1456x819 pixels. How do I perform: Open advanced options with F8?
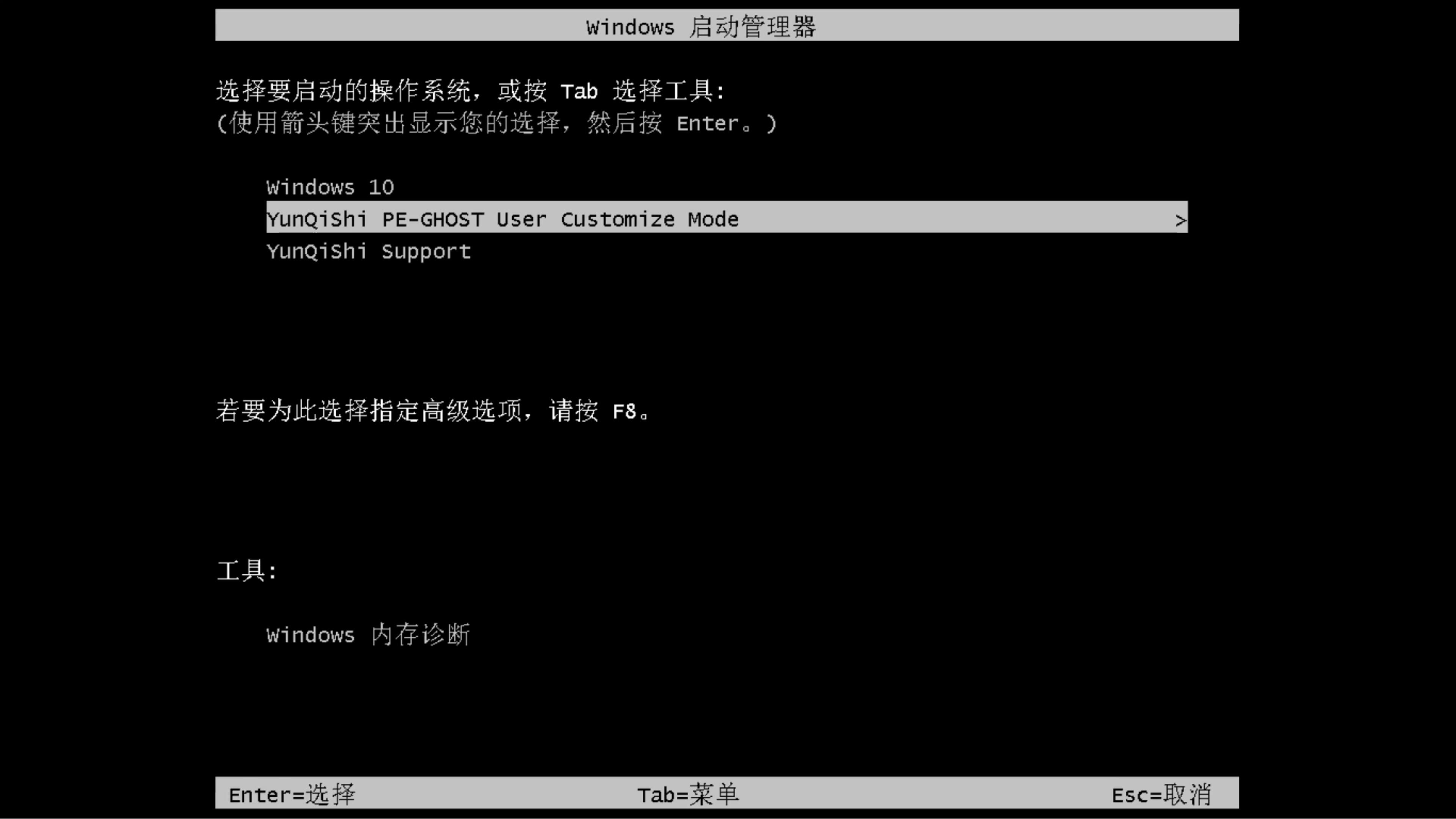(x=625, y=411)
